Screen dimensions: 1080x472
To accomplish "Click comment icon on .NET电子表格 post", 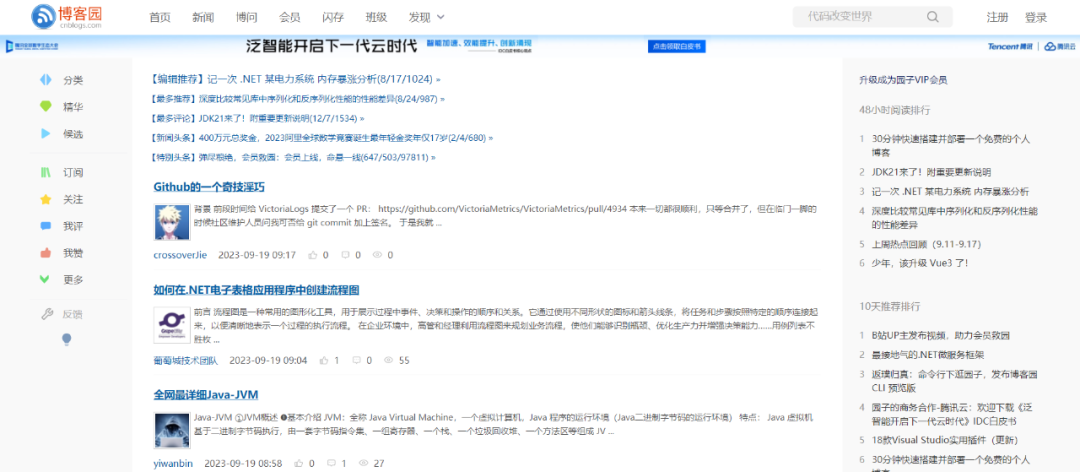I will [357, 360].
